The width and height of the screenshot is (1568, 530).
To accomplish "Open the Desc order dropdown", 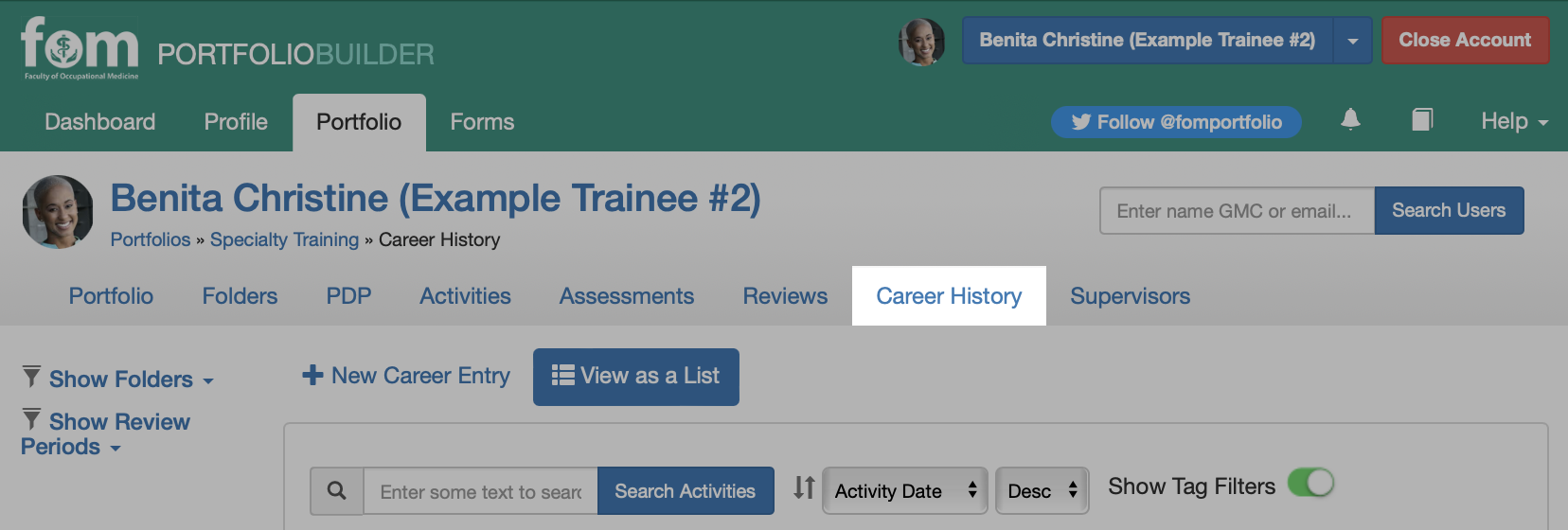I will (x=1042, y=491).
